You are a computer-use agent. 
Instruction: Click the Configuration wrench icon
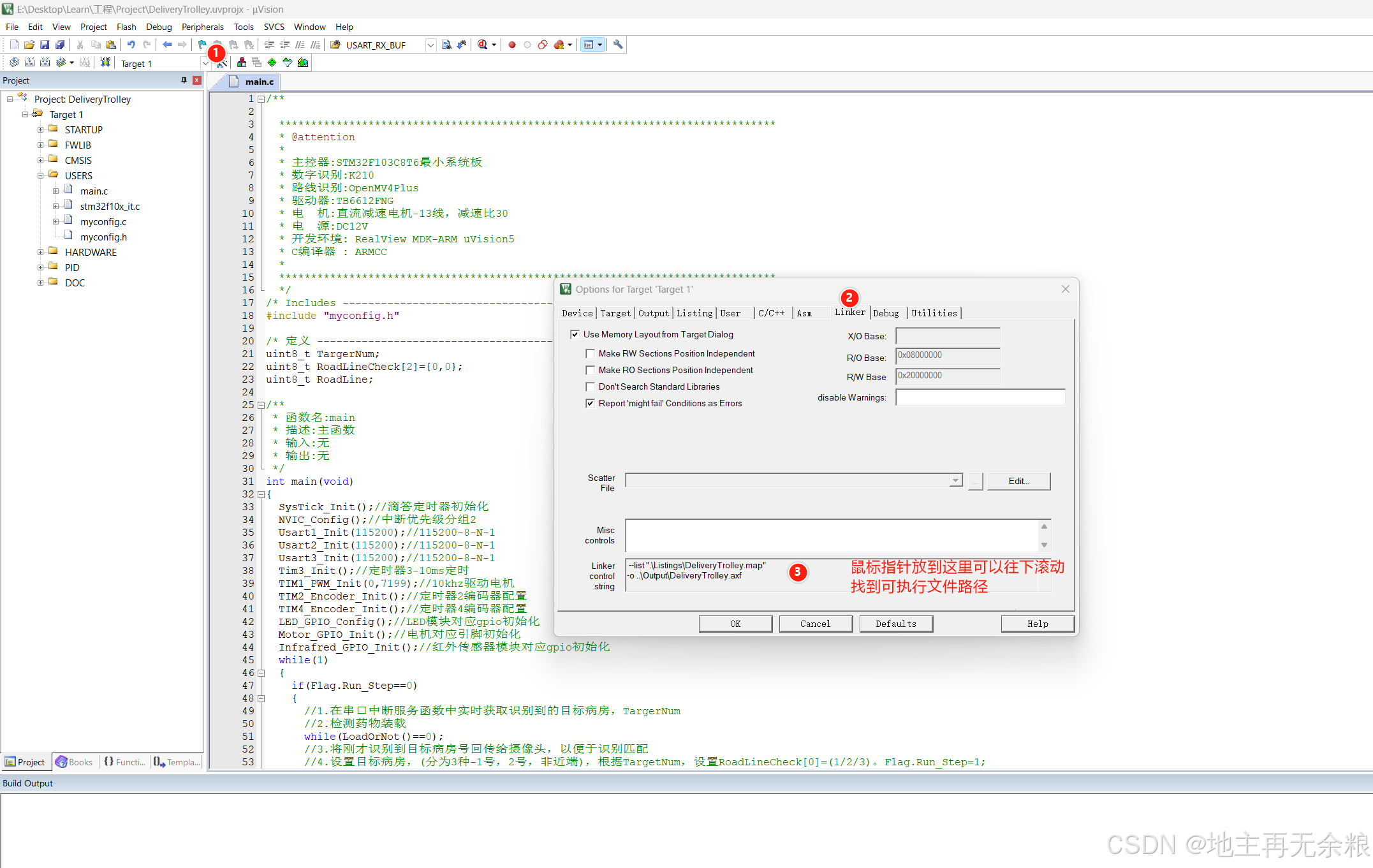click(617, 45)
